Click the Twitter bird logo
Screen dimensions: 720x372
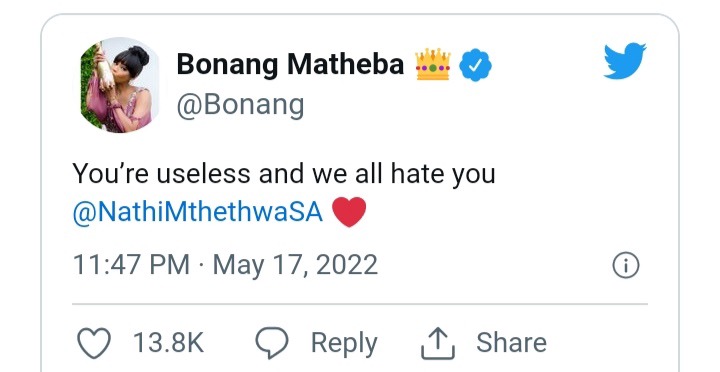click(625, 61)
